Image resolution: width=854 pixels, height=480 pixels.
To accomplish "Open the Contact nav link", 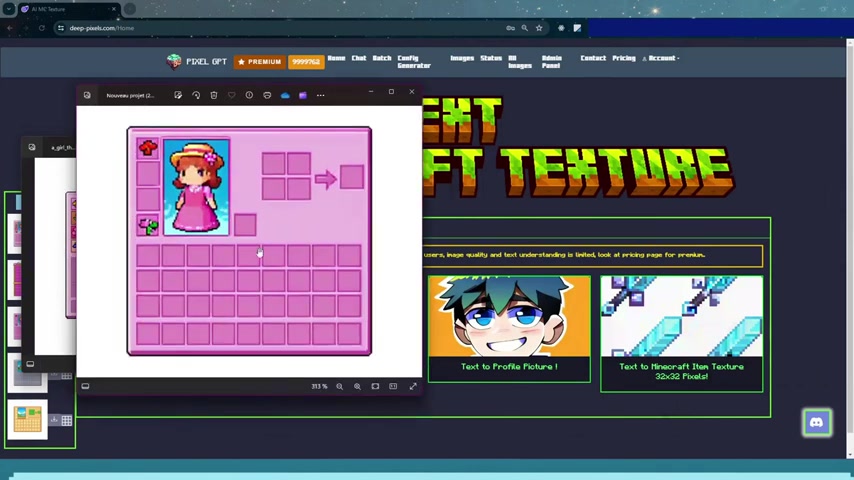I will point(593,58).
